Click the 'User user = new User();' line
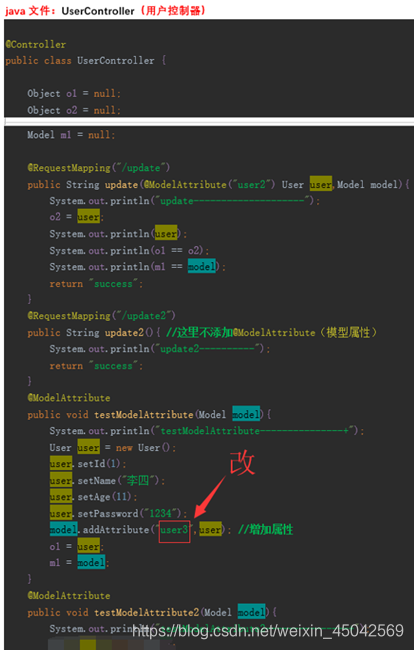The height and width of the screenshot is (650, 414). (113, 448)
